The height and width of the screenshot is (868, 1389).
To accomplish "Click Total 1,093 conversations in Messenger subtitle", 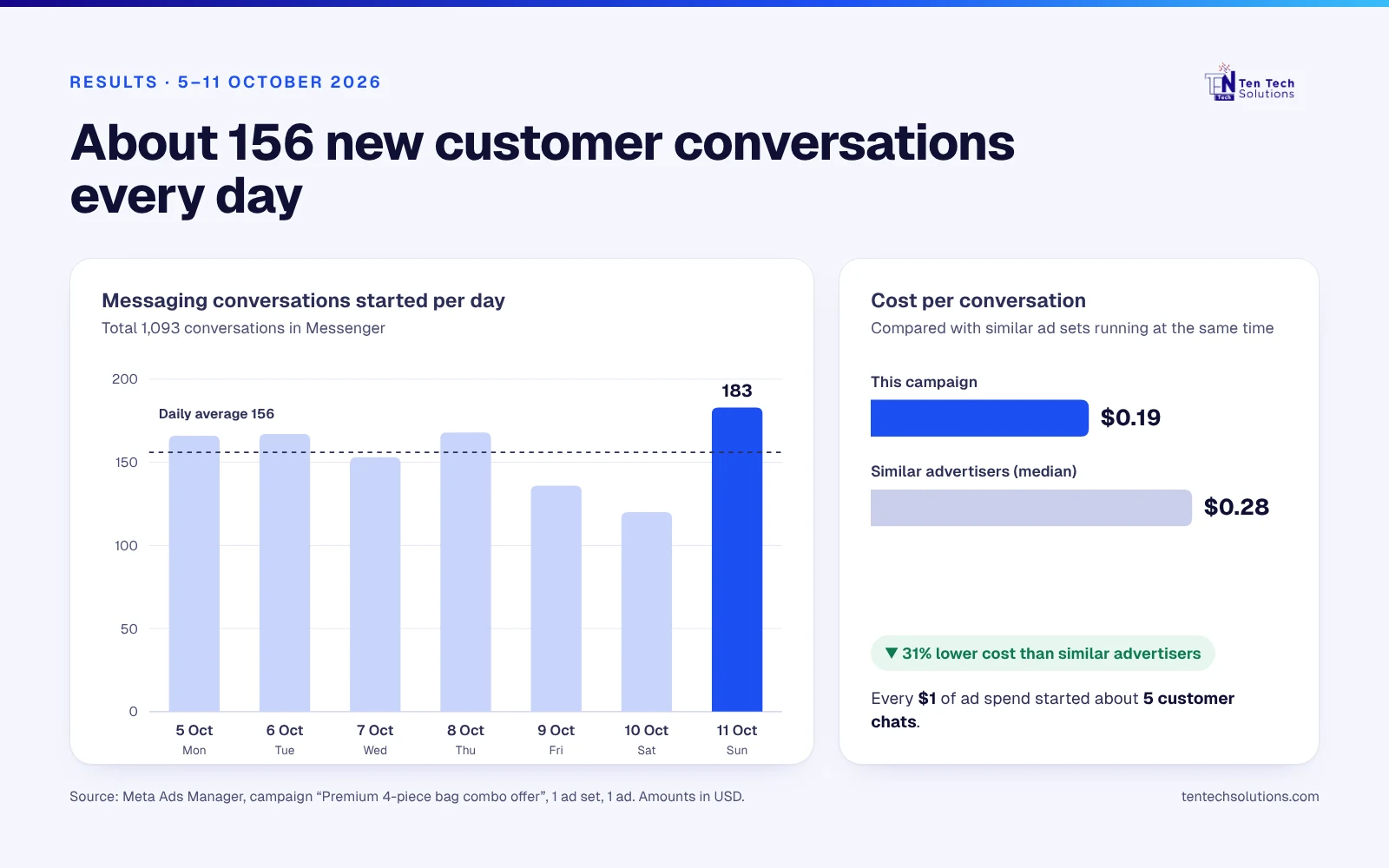I will tap(243, 328).
